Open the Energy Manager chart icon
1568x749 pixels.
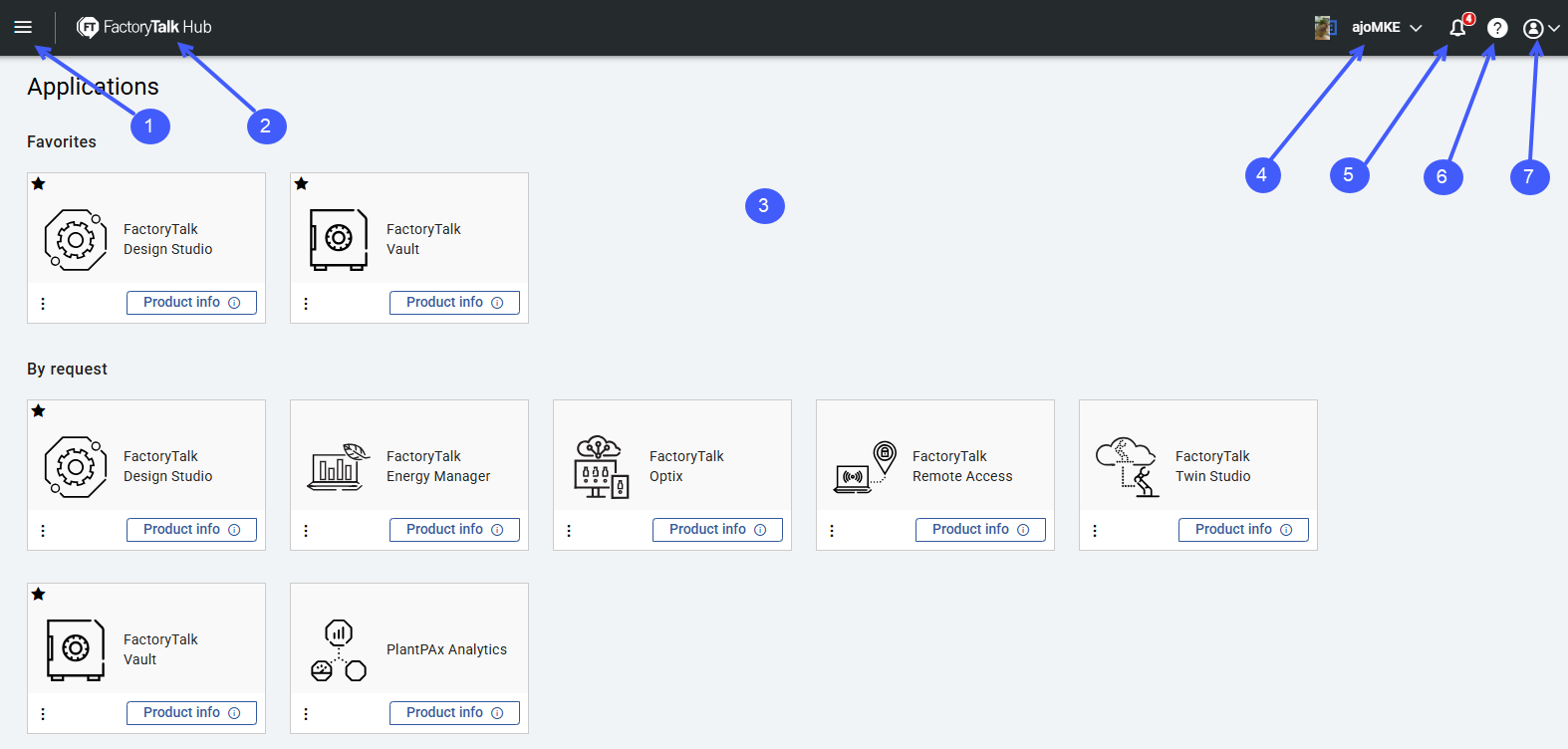[x=339, y=466]
